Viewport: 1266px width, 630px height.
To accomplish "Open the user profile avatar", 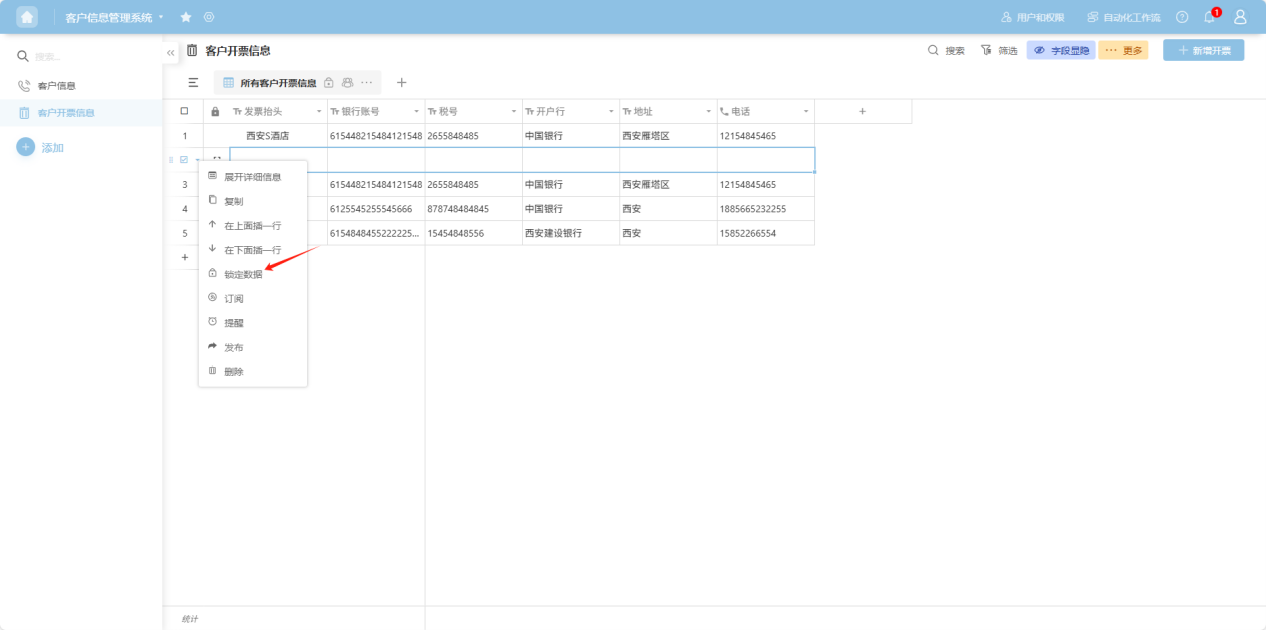I will point(1240,17).
